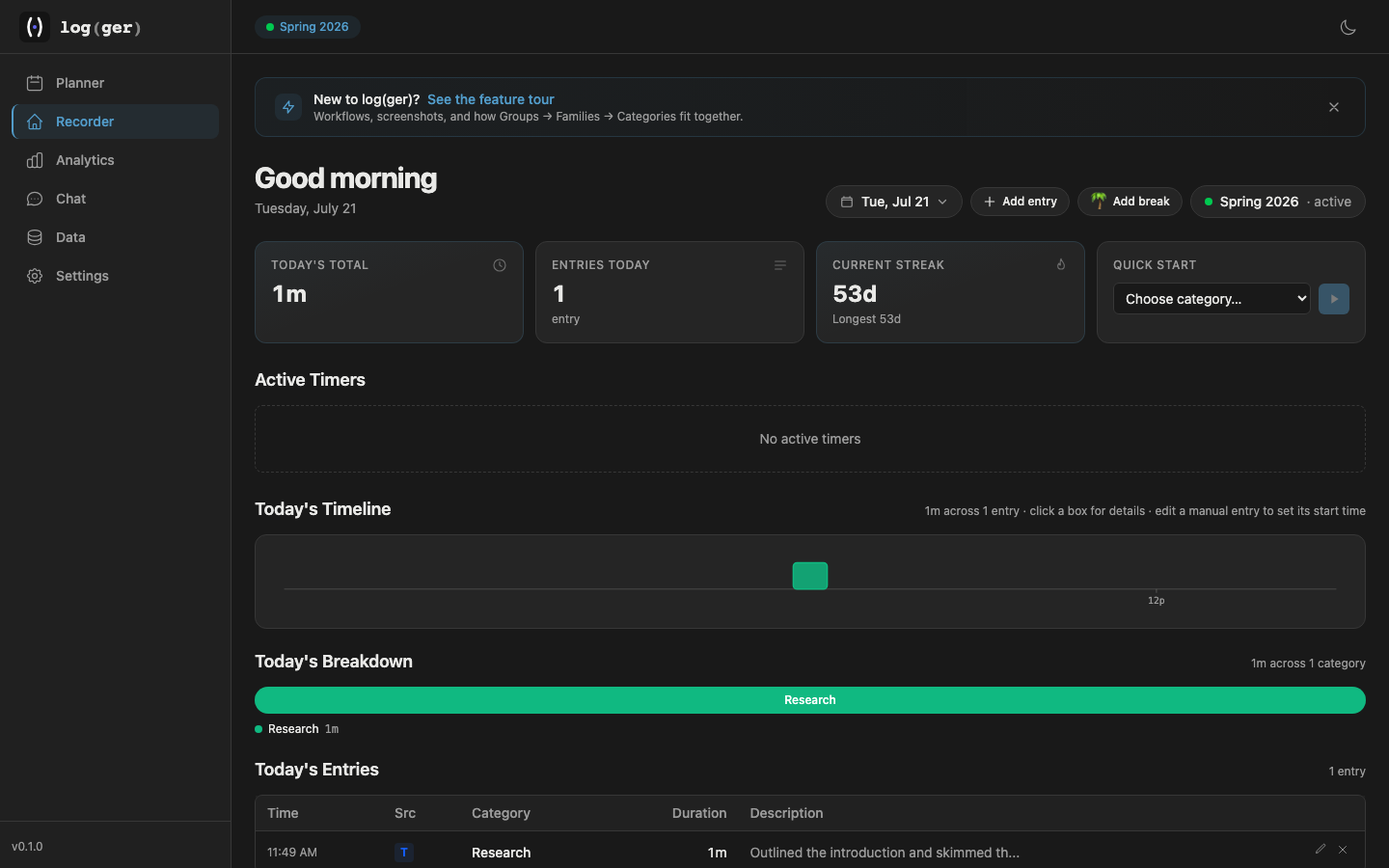Click the Research category cell in the entry row

click(x=501, y=853)
